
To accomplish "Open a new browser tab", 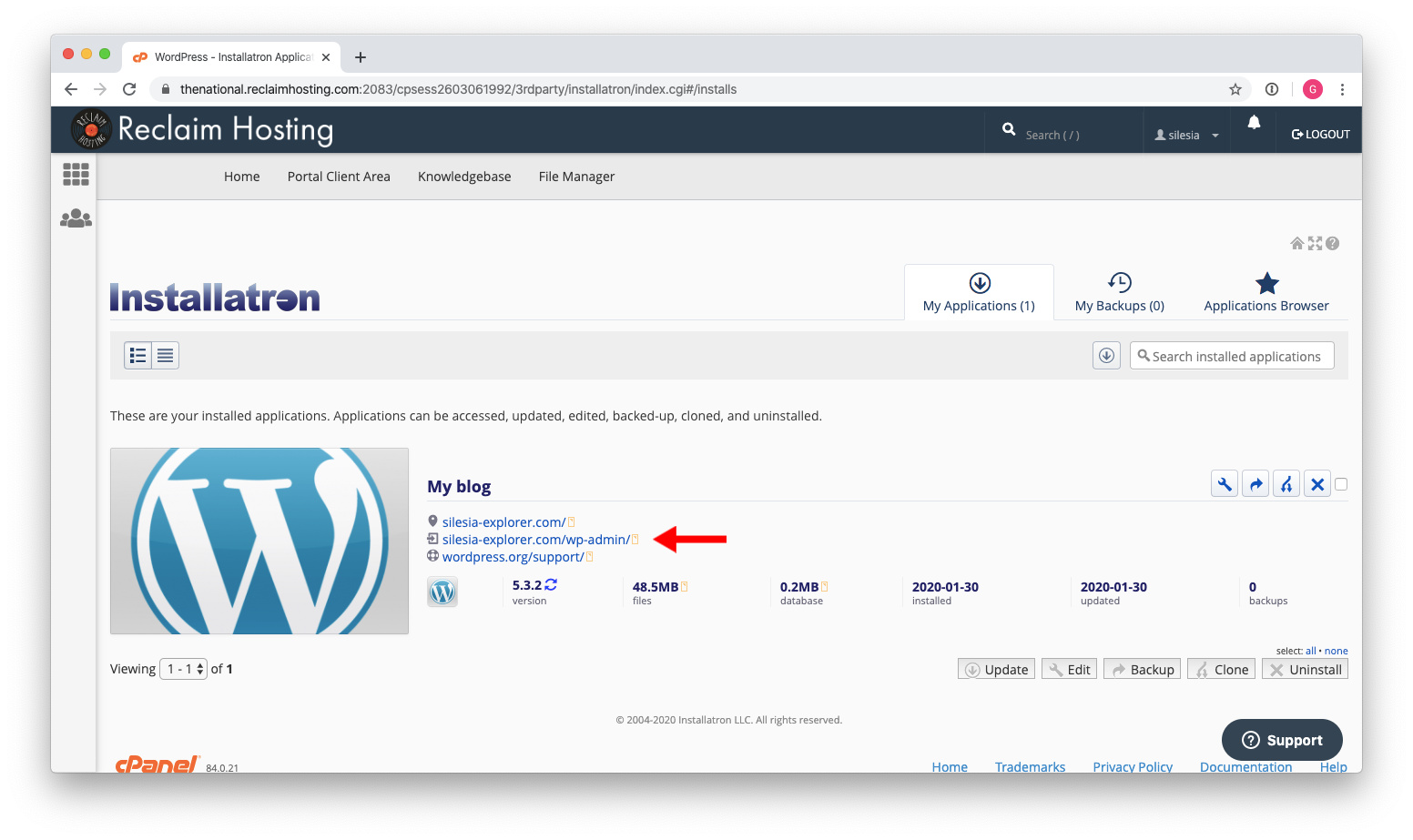I will click(361, 57).
